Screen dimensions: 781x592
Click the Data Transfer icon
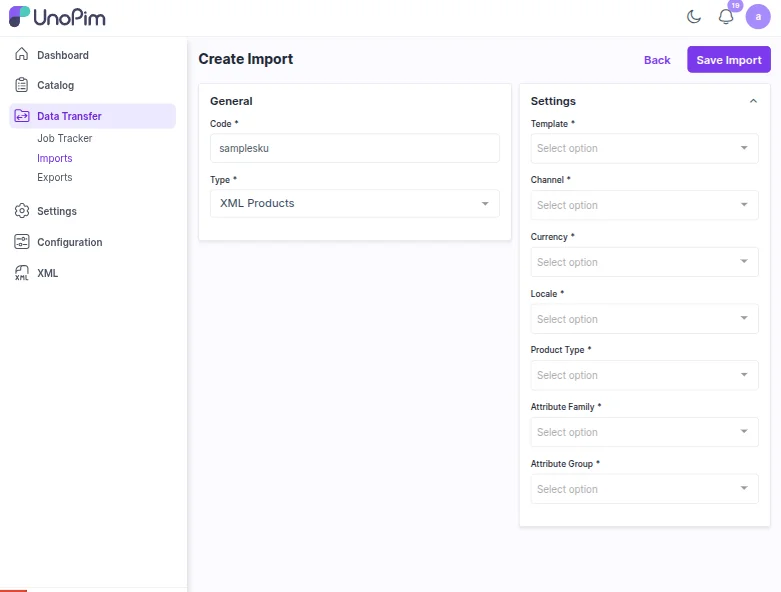[21, 116]
